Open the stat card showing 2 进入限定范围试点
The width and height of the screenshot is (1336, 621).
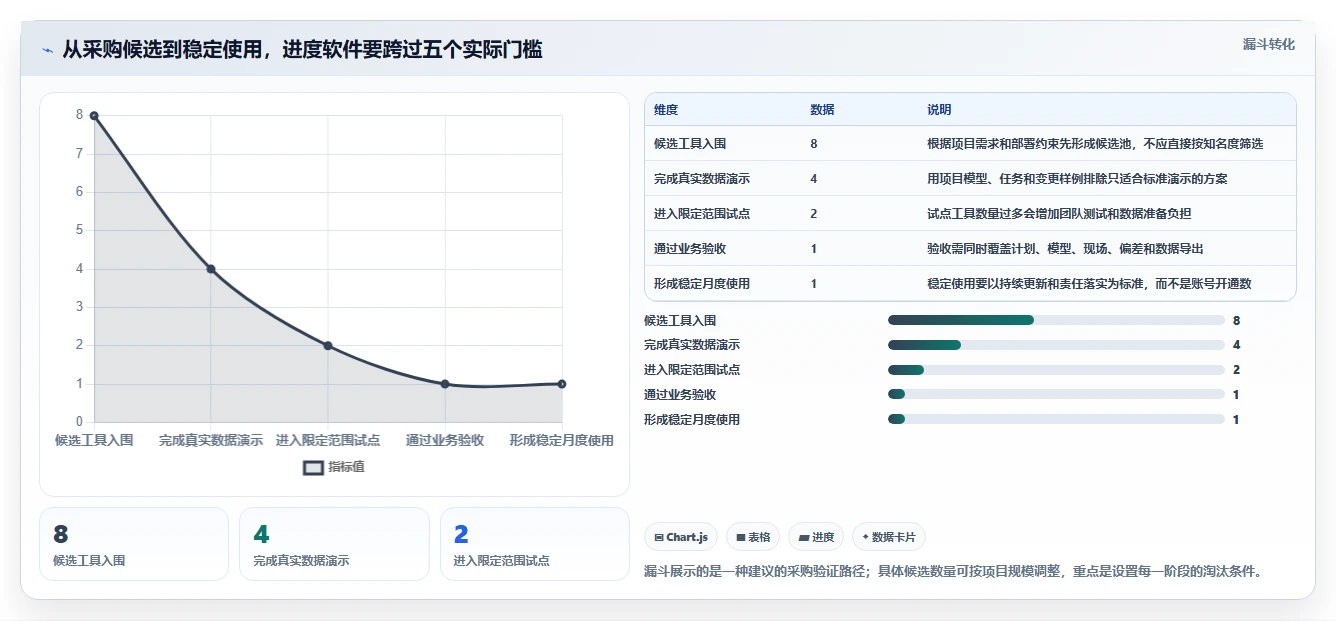(535, 544)
